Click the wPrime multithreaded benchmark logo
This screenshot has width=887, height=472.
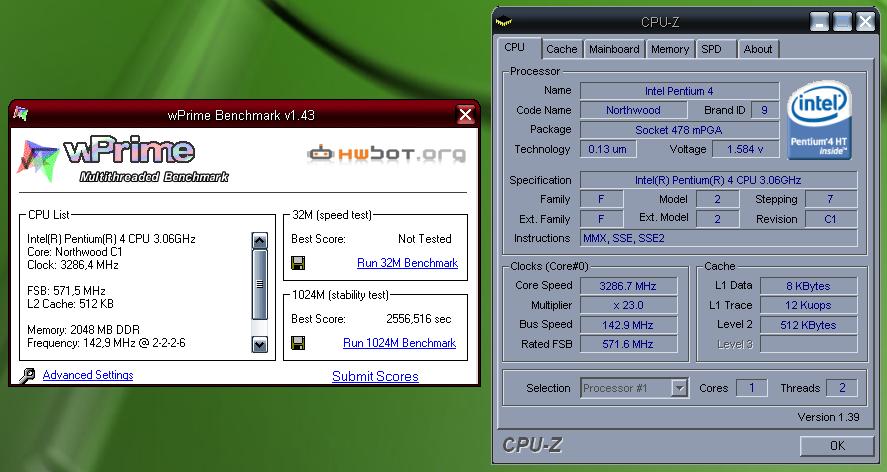(123, 160)
